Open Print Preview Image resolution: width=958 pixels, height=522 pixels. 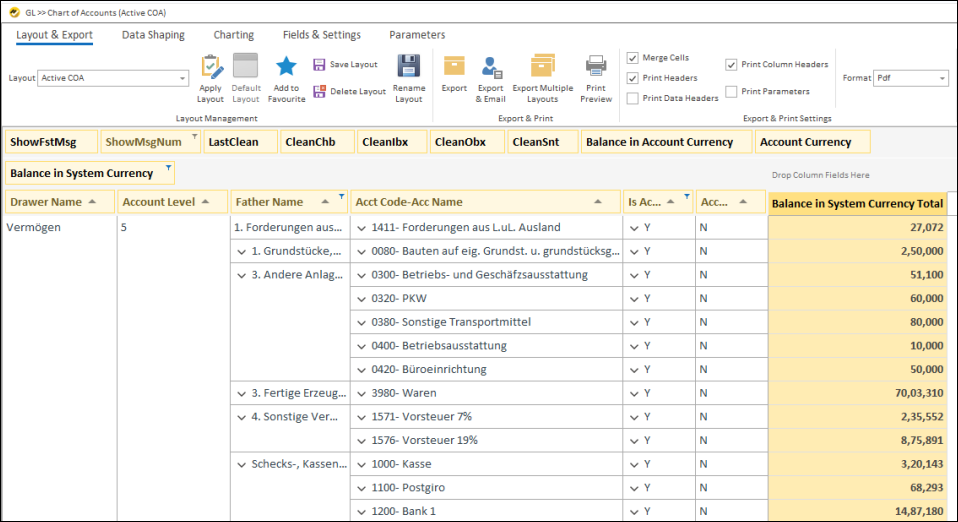coord(596,67)
